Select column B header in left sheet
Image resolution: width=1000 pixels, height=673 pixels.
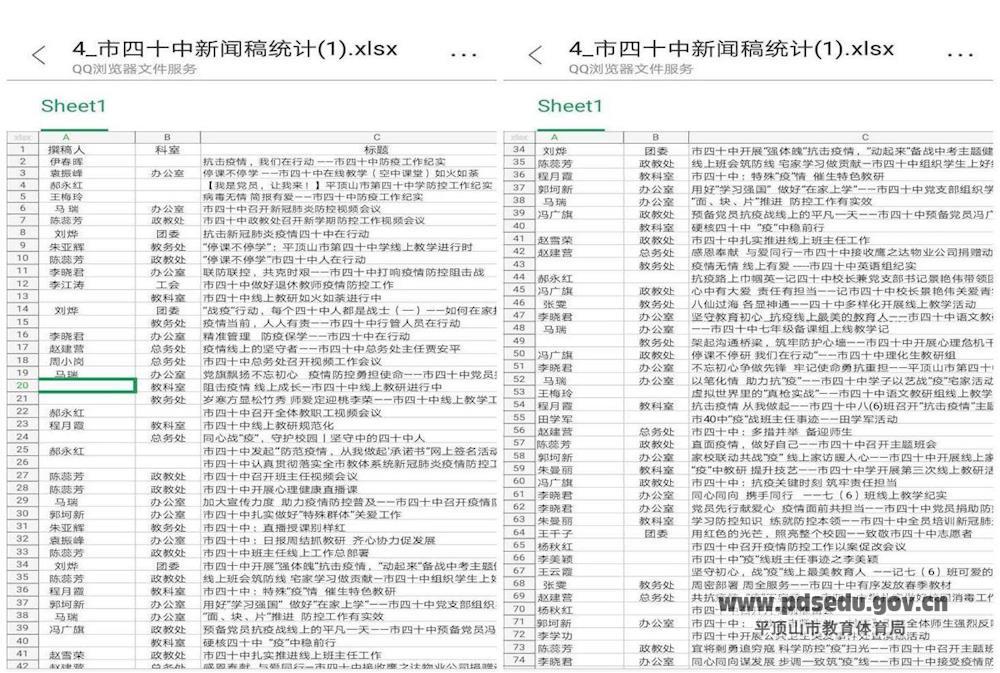[x=166, y=137]
